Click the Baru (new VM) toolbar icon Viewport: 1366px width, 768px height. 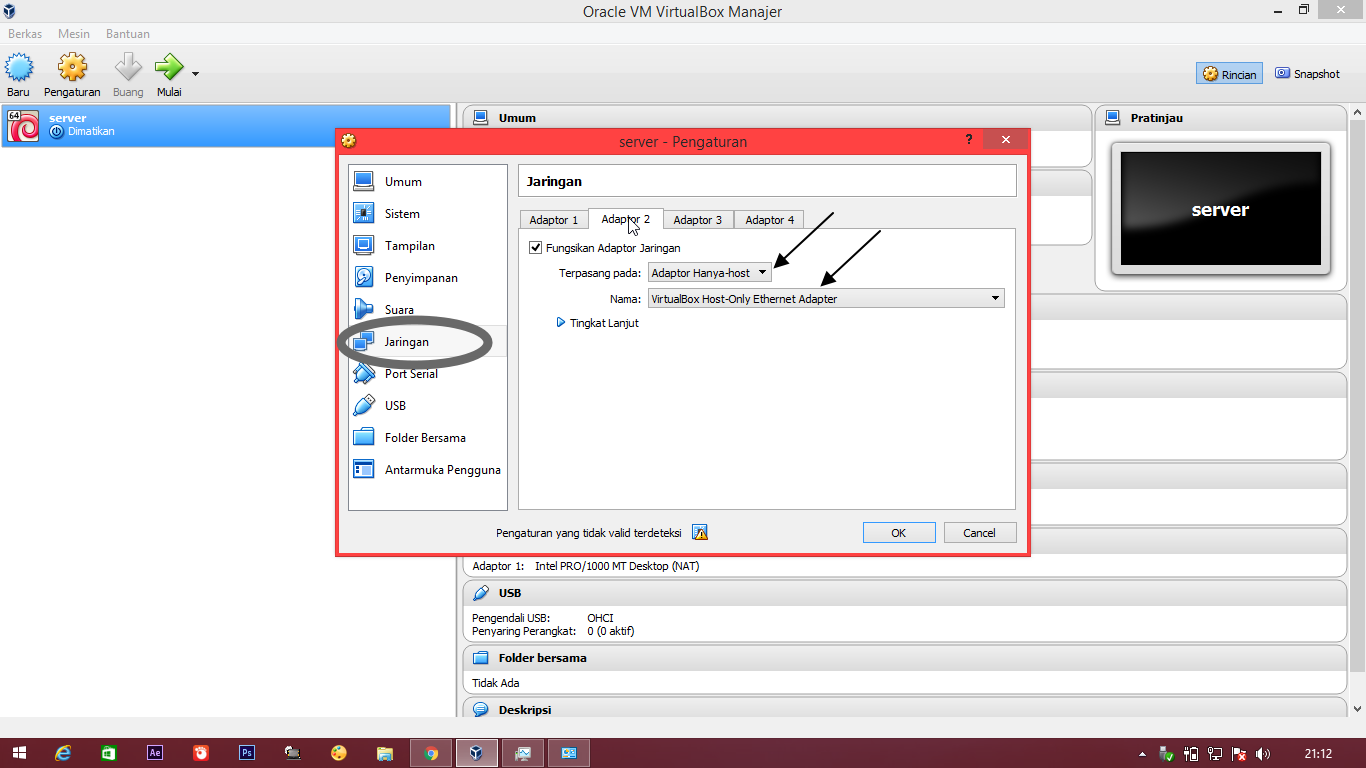pos(19,68)
